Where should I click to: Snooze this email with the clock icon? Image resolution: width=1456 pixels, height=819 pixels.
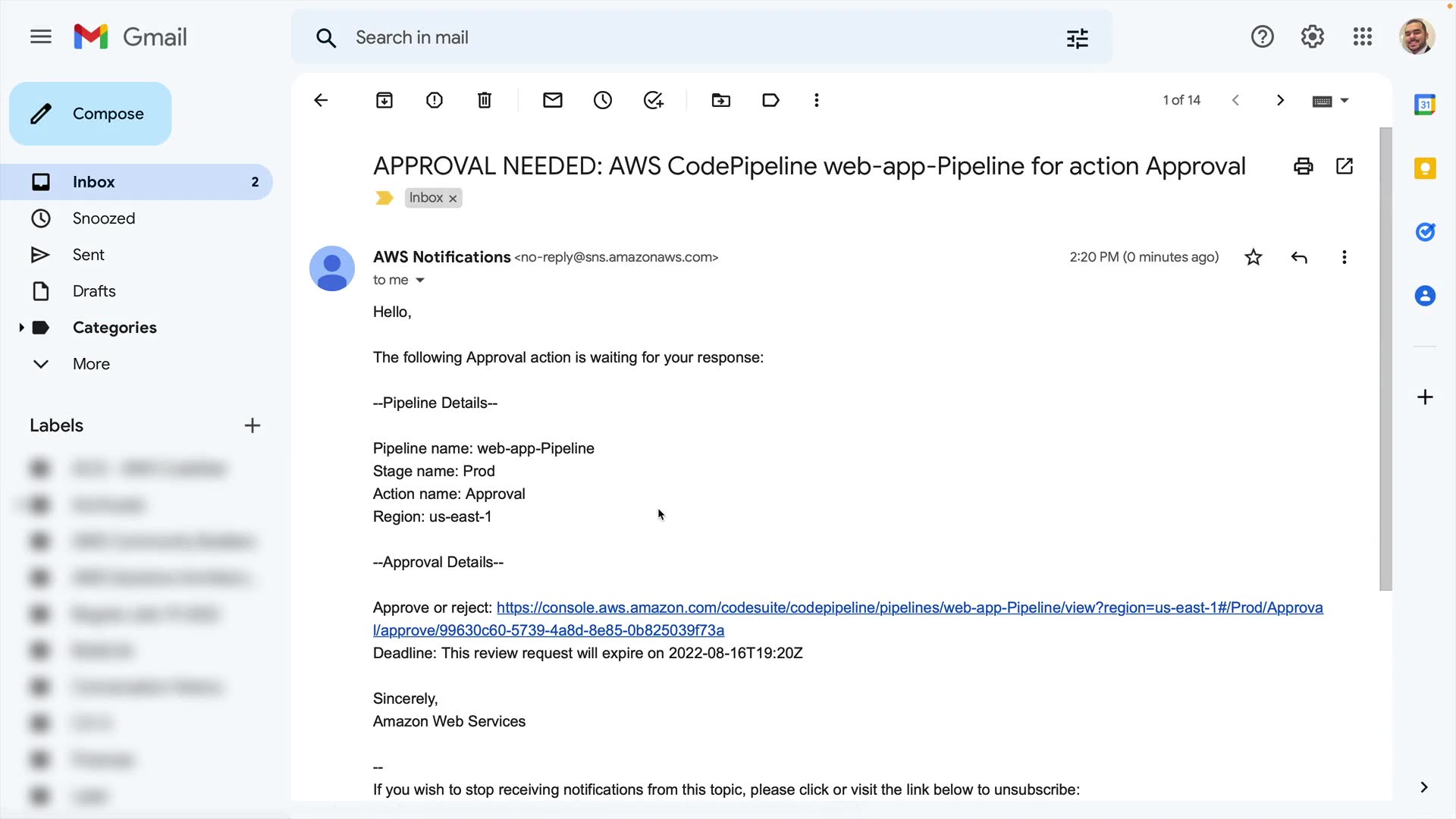[603, 100]
